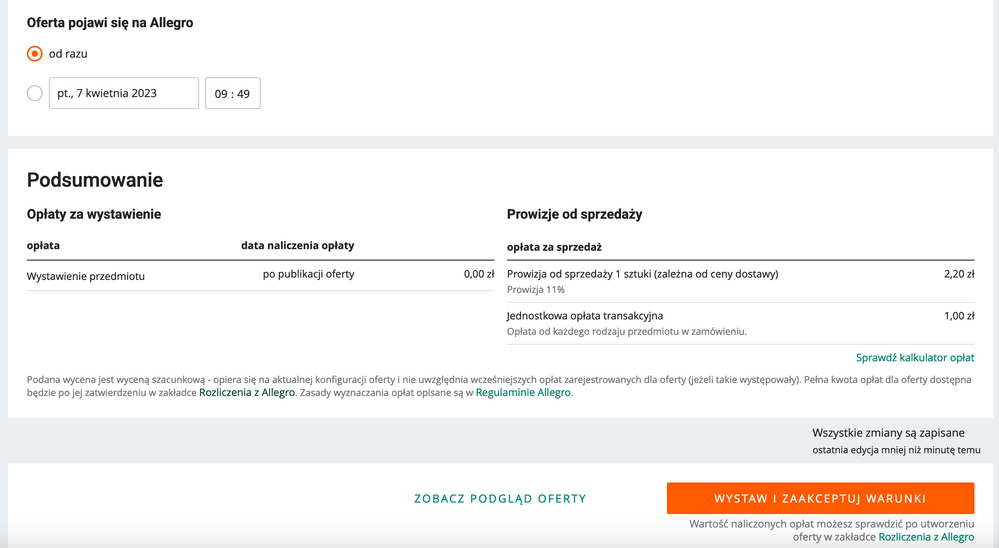
Task: Click the "Jednostkowa opłata transakcyjna" row
Action: tap(585, 316)
